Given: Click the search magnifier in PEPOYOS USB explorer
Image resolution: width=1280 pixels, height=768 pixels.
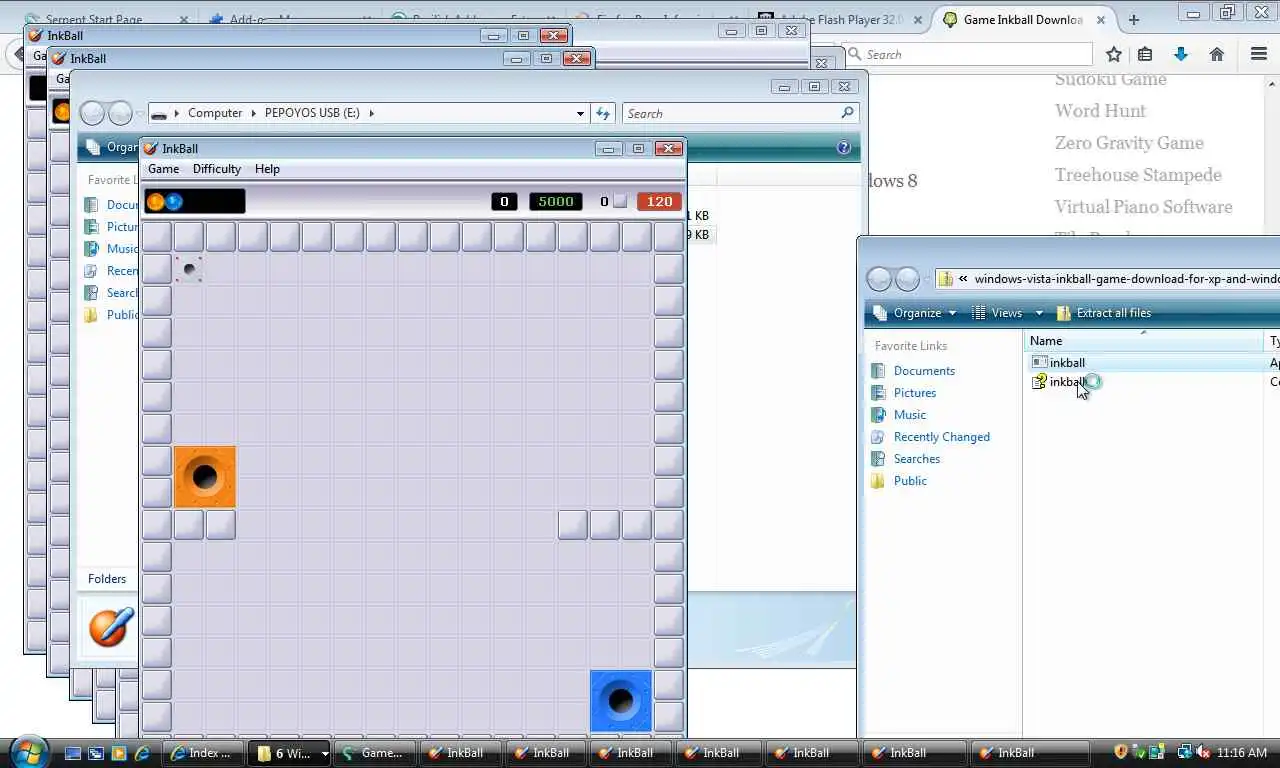Looking at the screenshot, I should [848, 113].
